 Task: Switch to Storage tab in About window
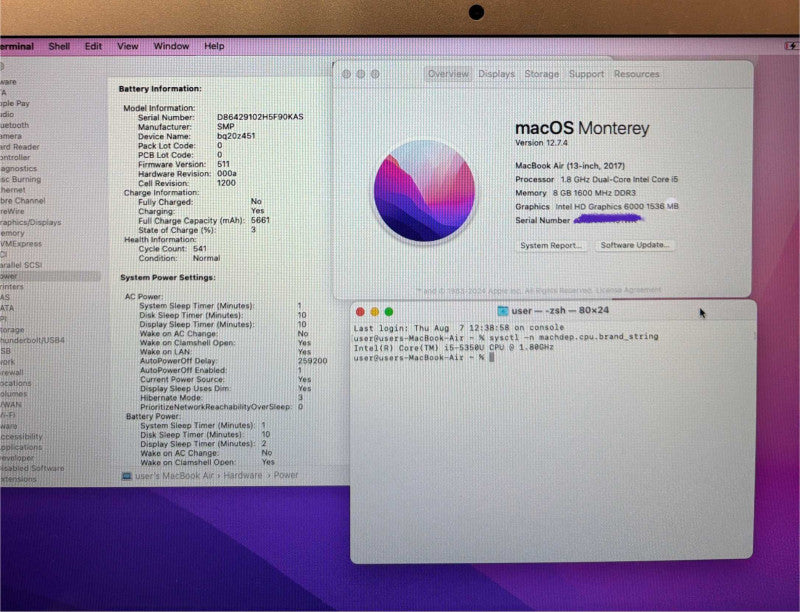tap(542, 74)
